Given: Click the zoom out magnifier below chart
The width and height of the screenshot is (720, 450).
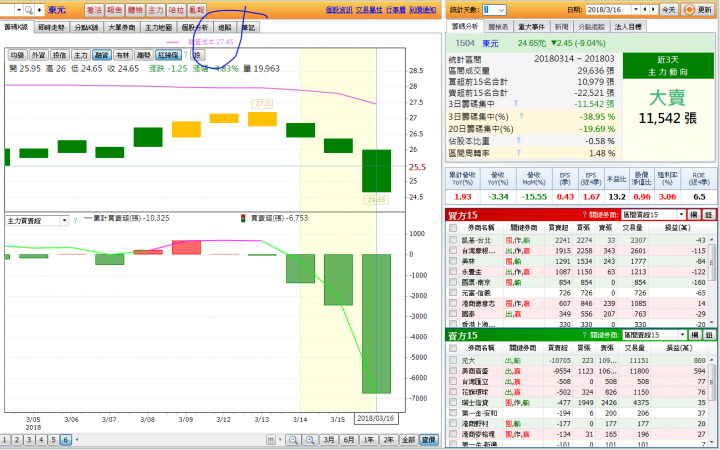Looking at the screenshot, I should click(x=293, y=440).
